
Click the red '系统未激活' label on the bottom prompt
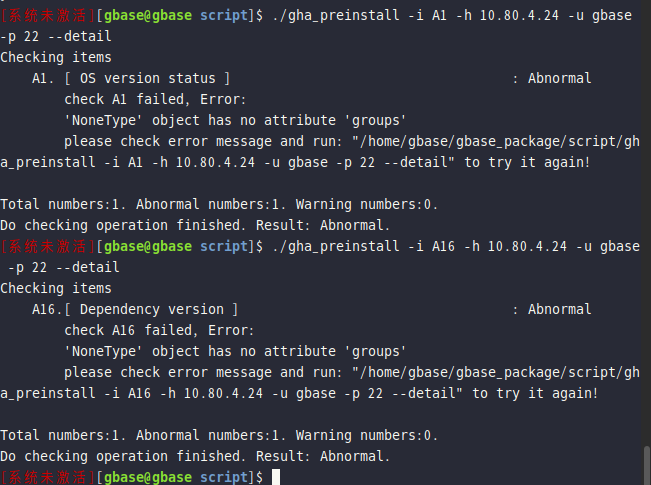[x=47, y=477]
